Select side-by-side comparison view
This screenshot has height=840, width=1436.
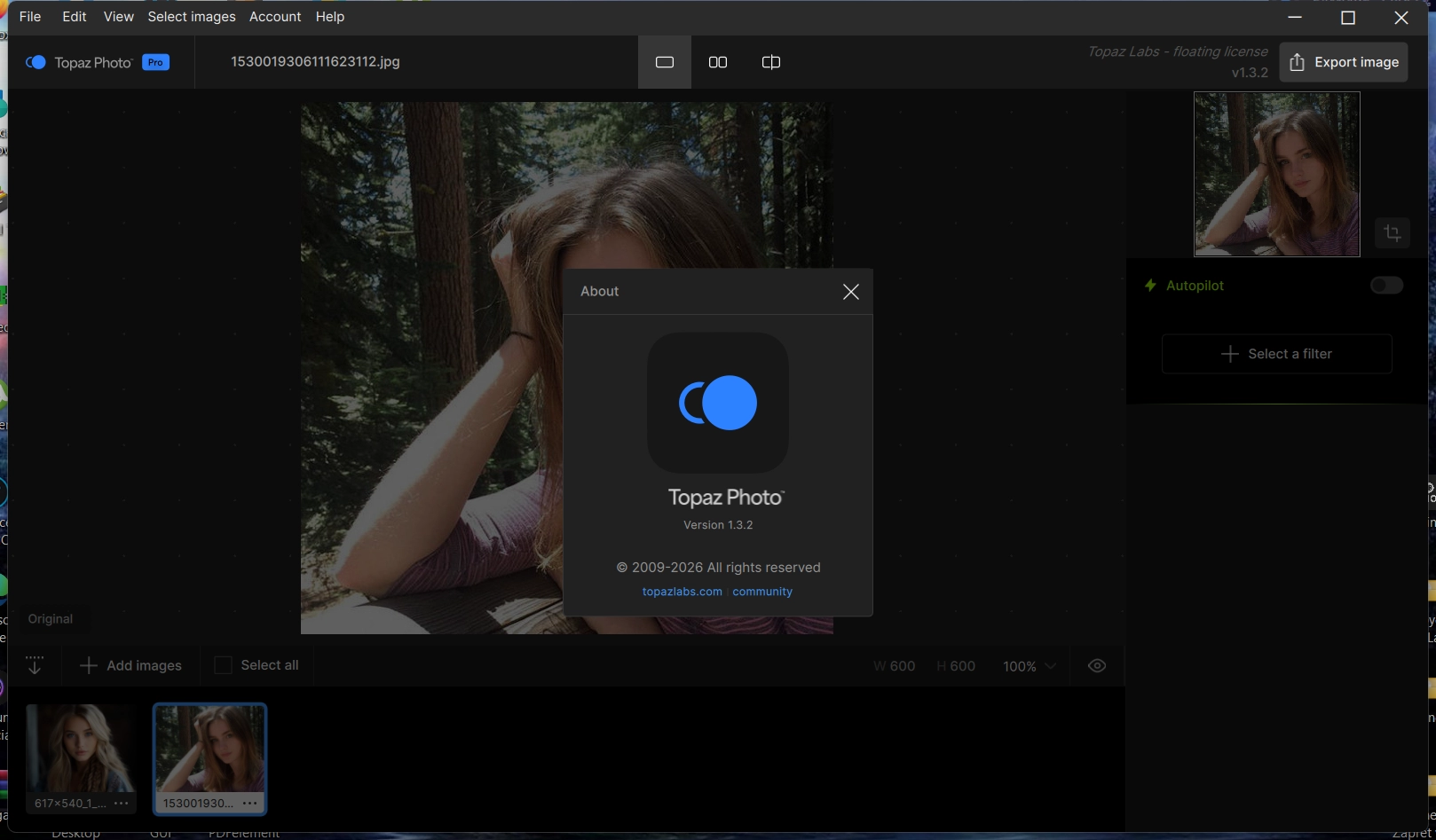click(x=718, y=62)
